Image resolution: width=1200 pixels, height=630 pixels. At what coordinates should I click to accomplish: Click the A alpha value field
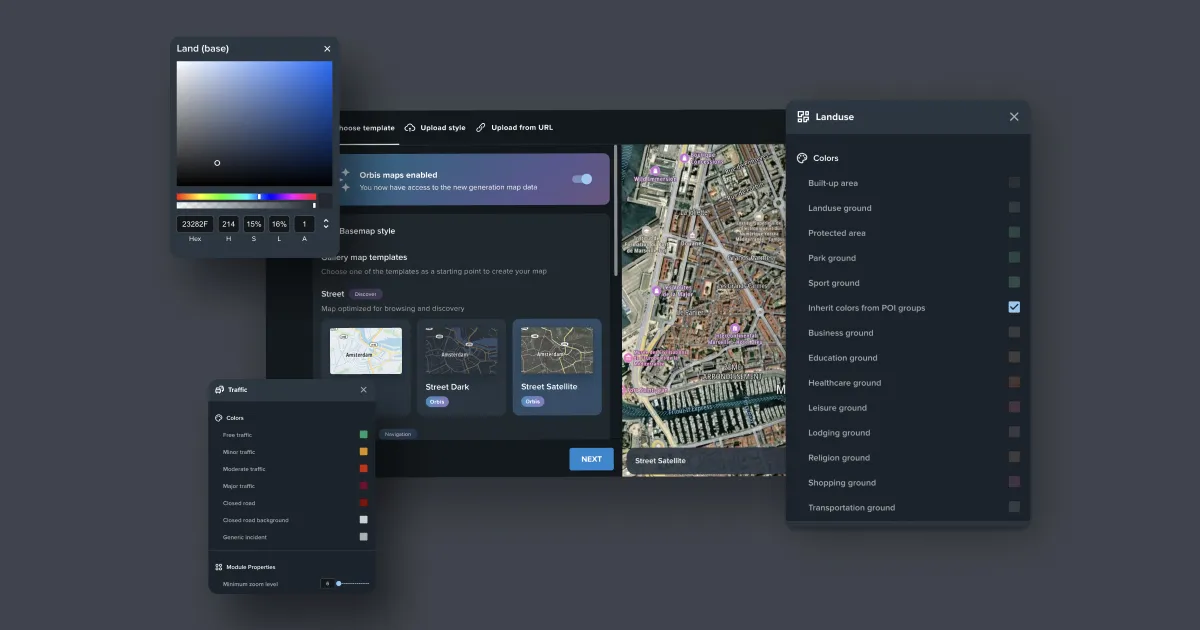point(305,225)
